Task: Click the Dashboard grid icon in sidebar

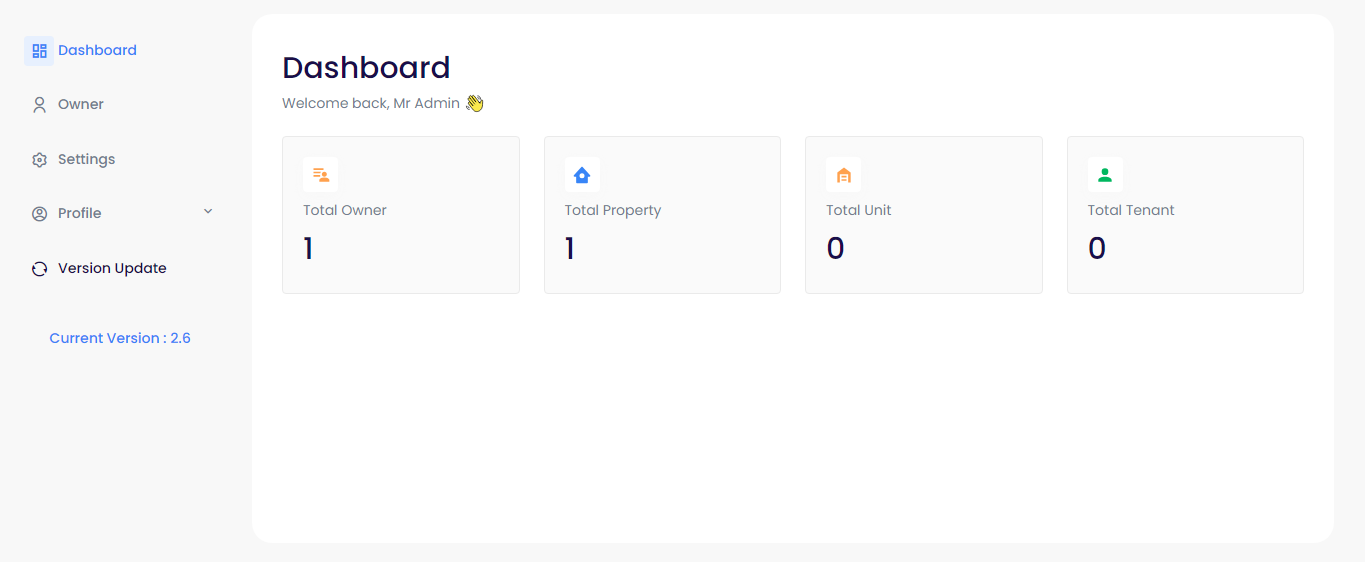Action: 39,51
